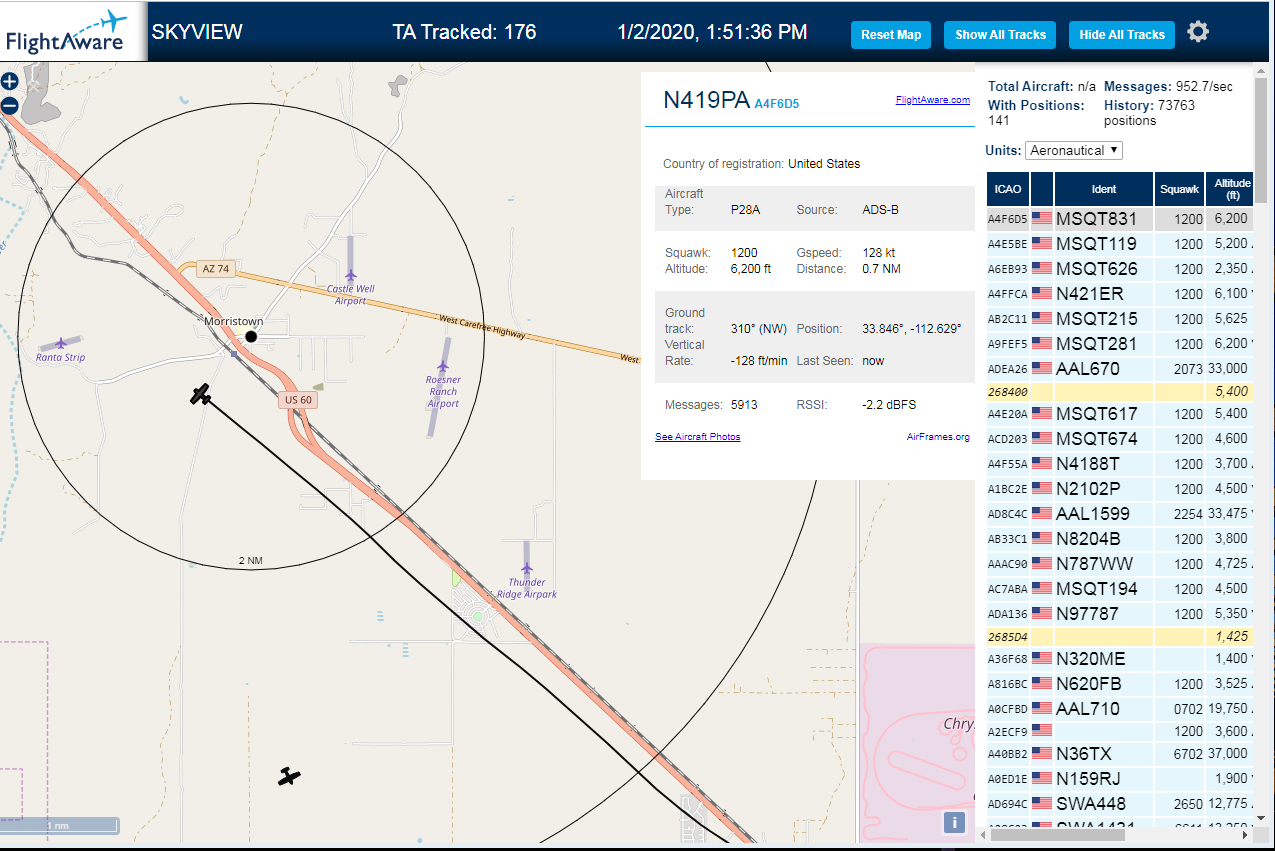Select the MSQT674 row
The image size is (1275, 851).
pyautogui.click(x=1120, y=438)
